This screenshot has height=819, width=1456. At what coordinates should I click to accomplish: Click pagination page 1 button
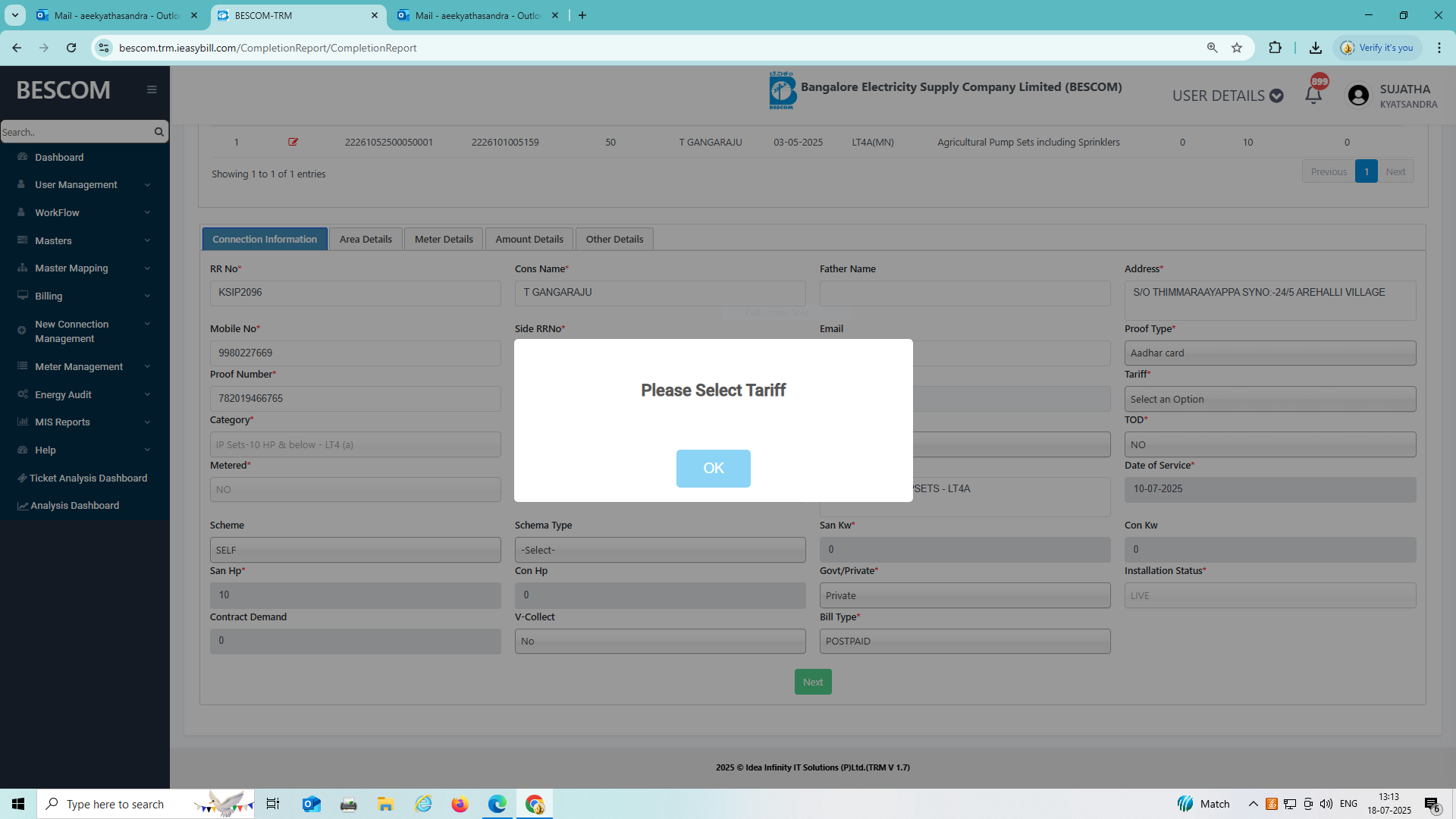click(1367, 171)
